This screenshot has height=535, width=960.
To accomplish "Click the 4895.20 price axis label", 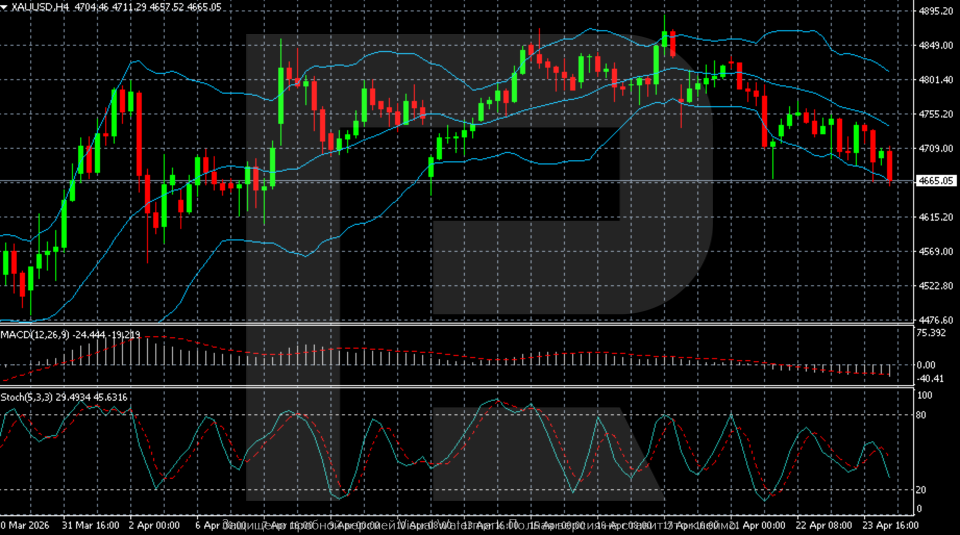I will (932, 11).
